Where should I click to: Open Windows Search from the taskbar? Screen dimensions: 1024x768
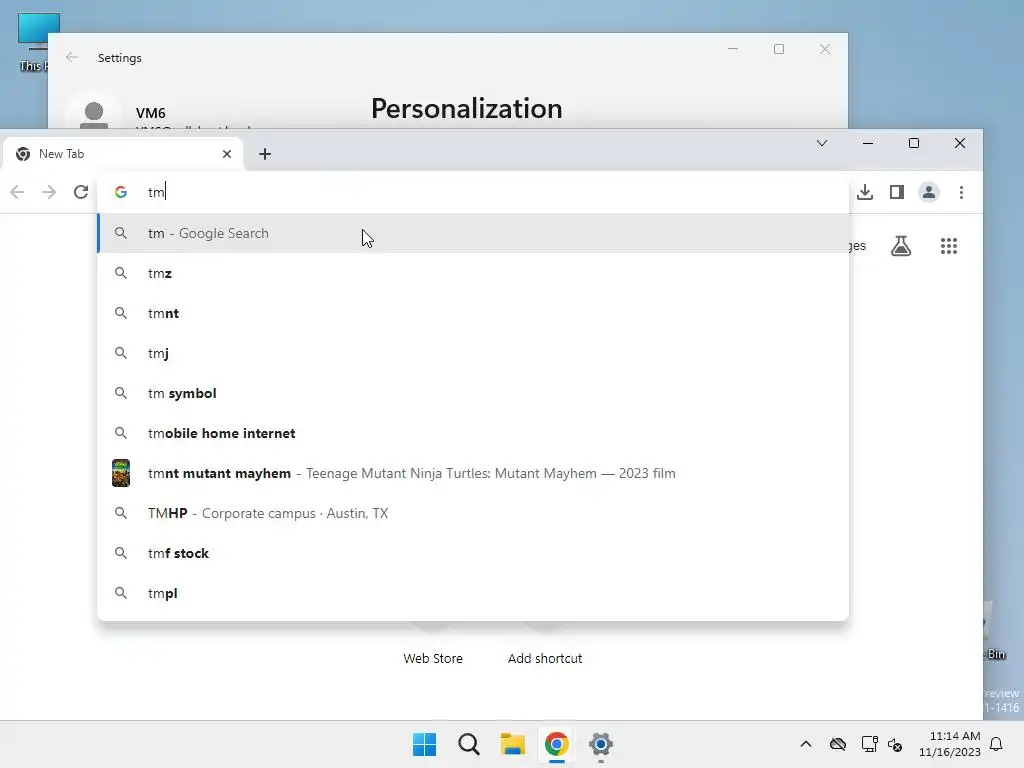coord(468,744)
